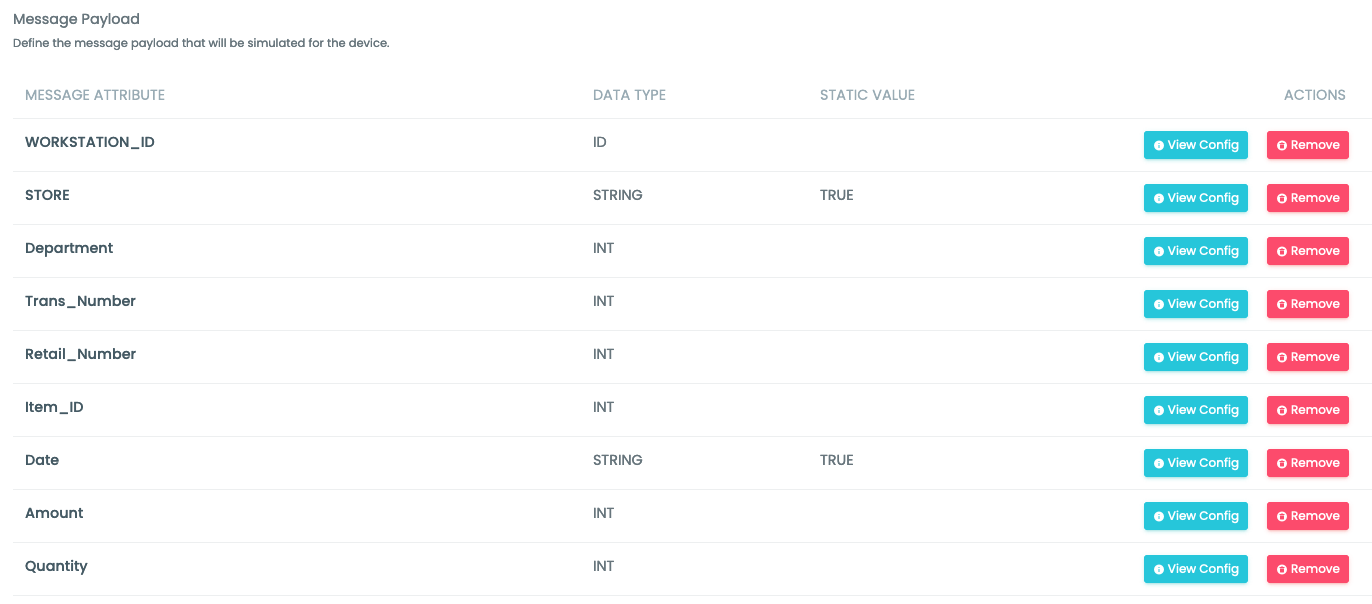The width and height of the screenshot is (1372, 604).
Task: Click trash icon in WORKSTATION_ID Remove button
Action: pos(1282,146)
